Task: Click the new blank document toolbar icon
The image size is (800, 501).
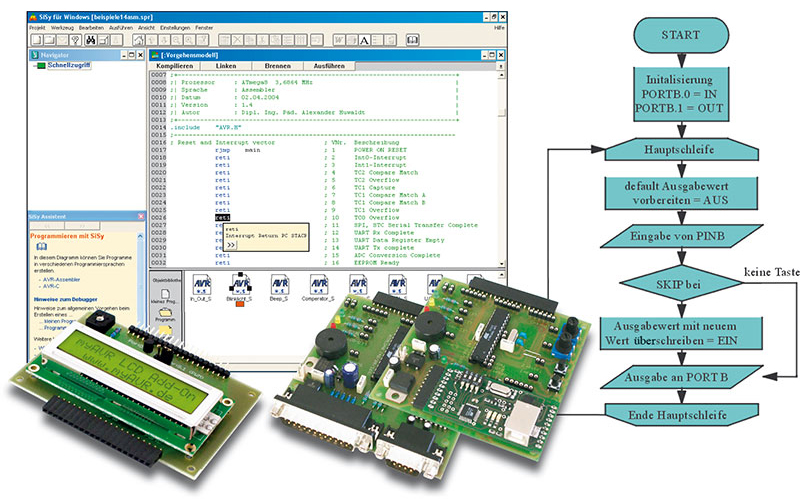Action: (x=37, y=40)
